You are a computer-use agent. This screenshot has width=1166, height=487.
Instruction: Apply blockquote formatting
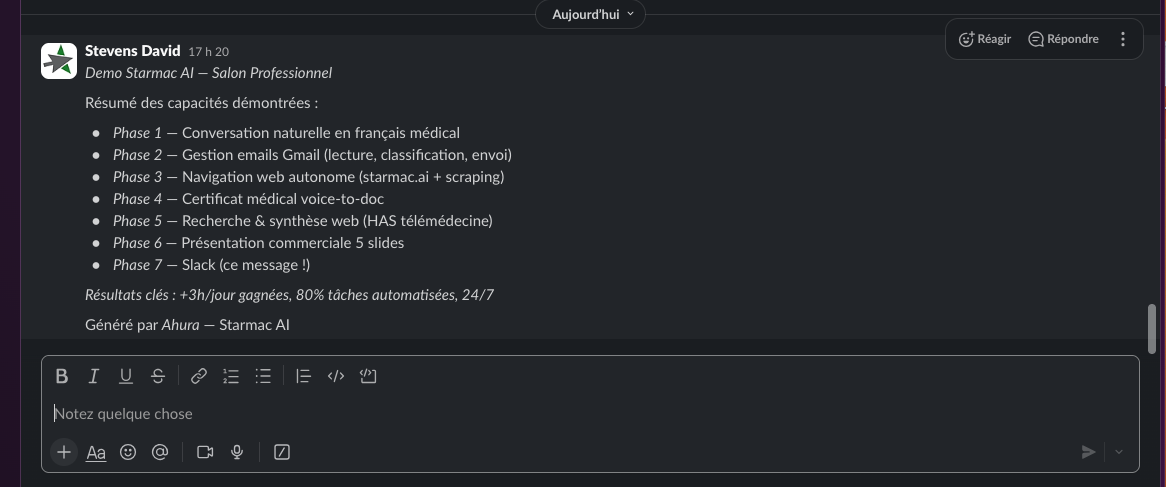point(303,376)
